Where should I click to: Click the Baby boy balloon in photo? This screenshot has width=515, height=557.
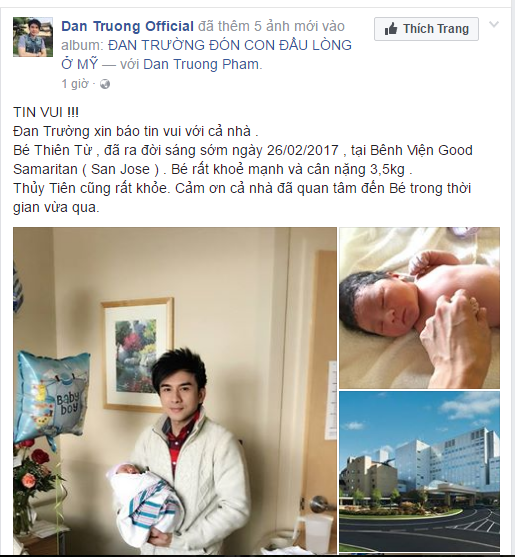[52, 397]
